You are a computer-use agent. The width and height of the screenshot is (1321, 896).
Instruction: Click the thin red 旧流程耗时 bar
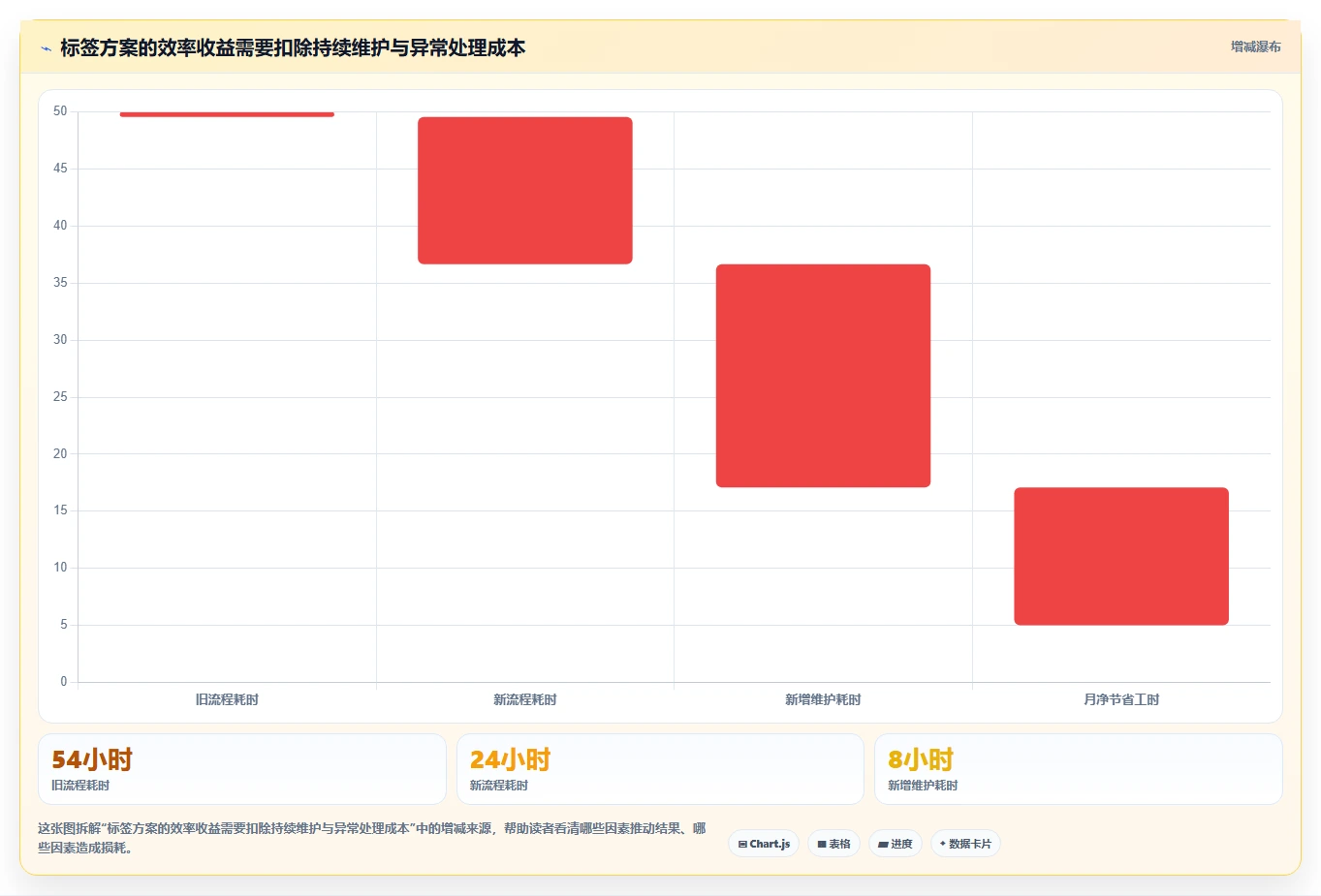point(227,114)
